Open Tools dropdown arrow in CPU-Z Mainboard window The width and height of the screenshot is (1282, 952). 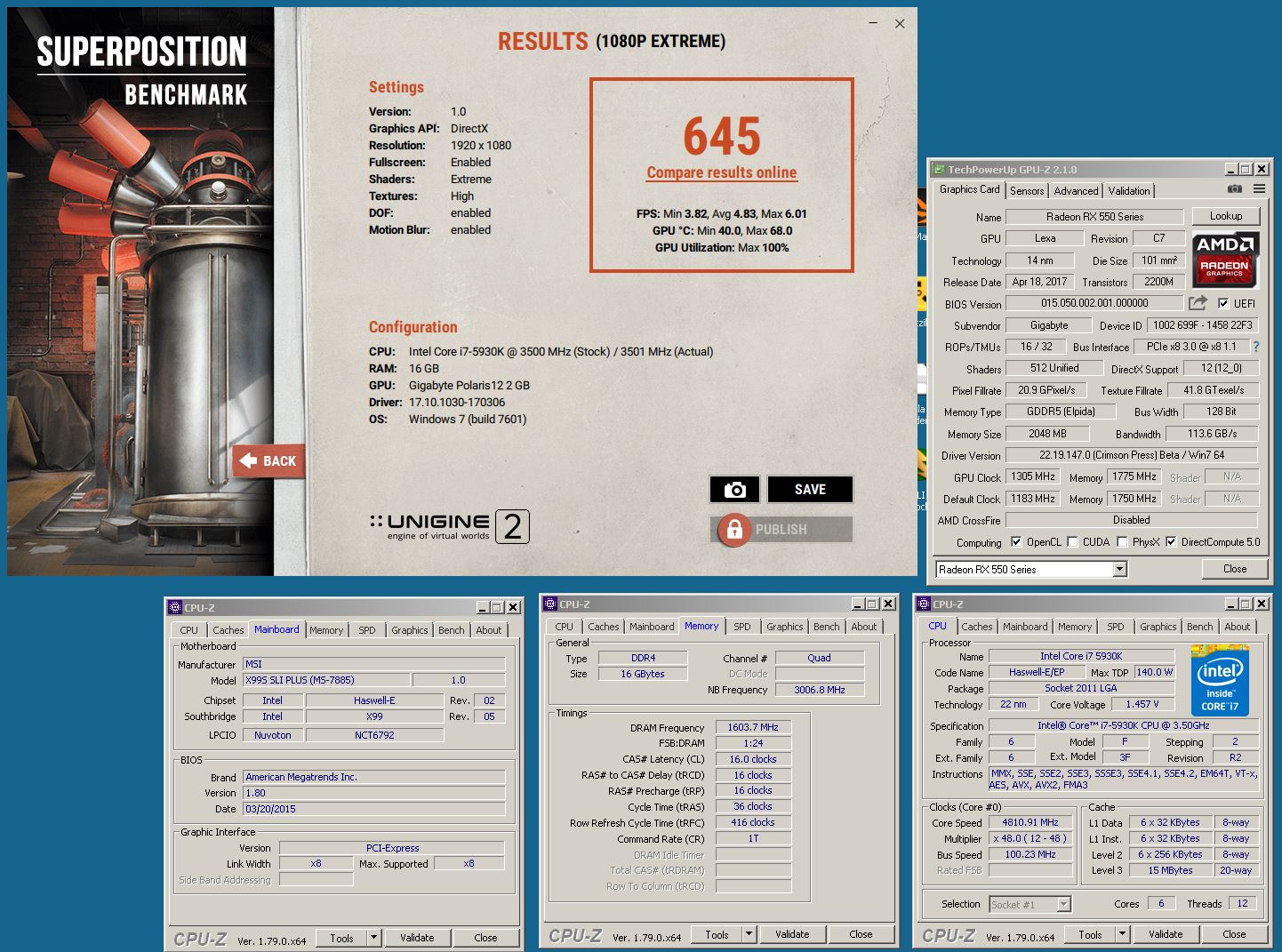click(x=374, y=938)
